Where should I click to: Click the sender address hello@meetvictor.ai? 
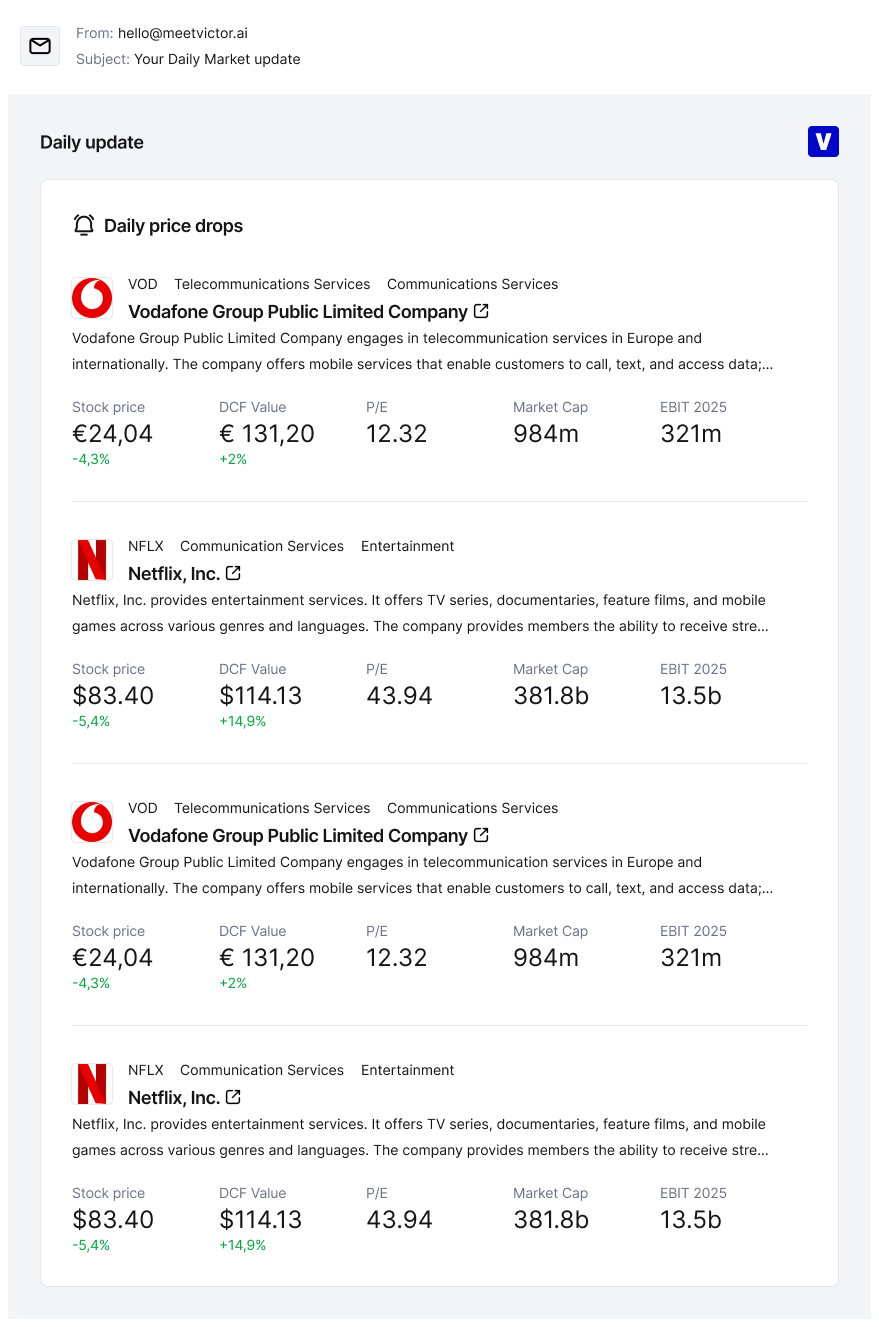tap(183, 33)
